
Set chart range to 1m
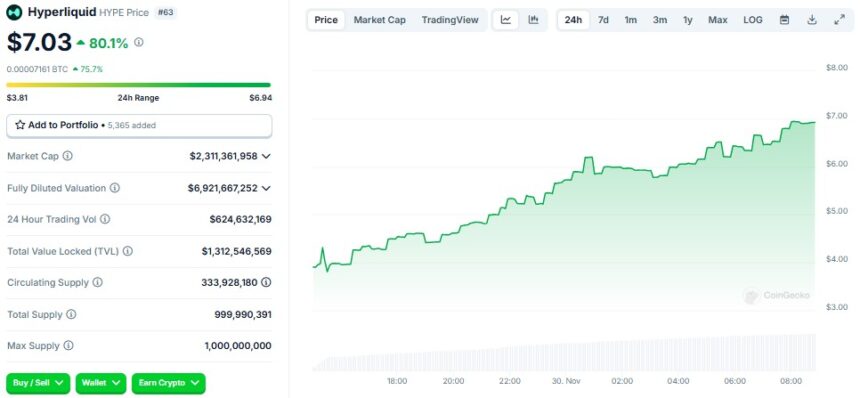631,20
